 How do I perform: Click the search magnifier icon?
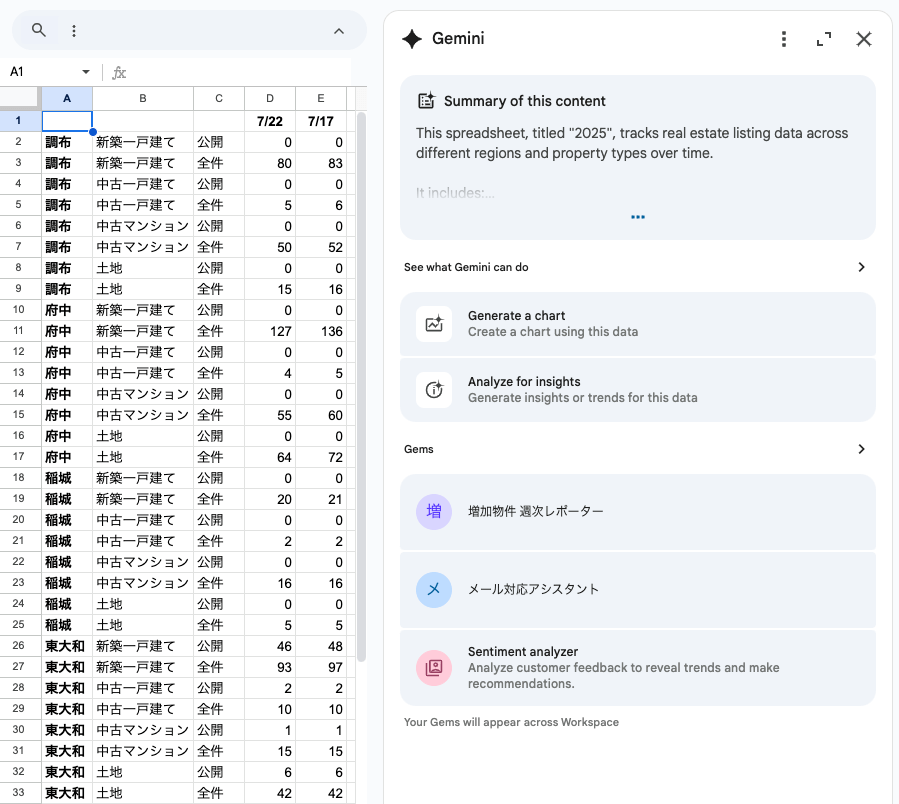tap(38, 30)
